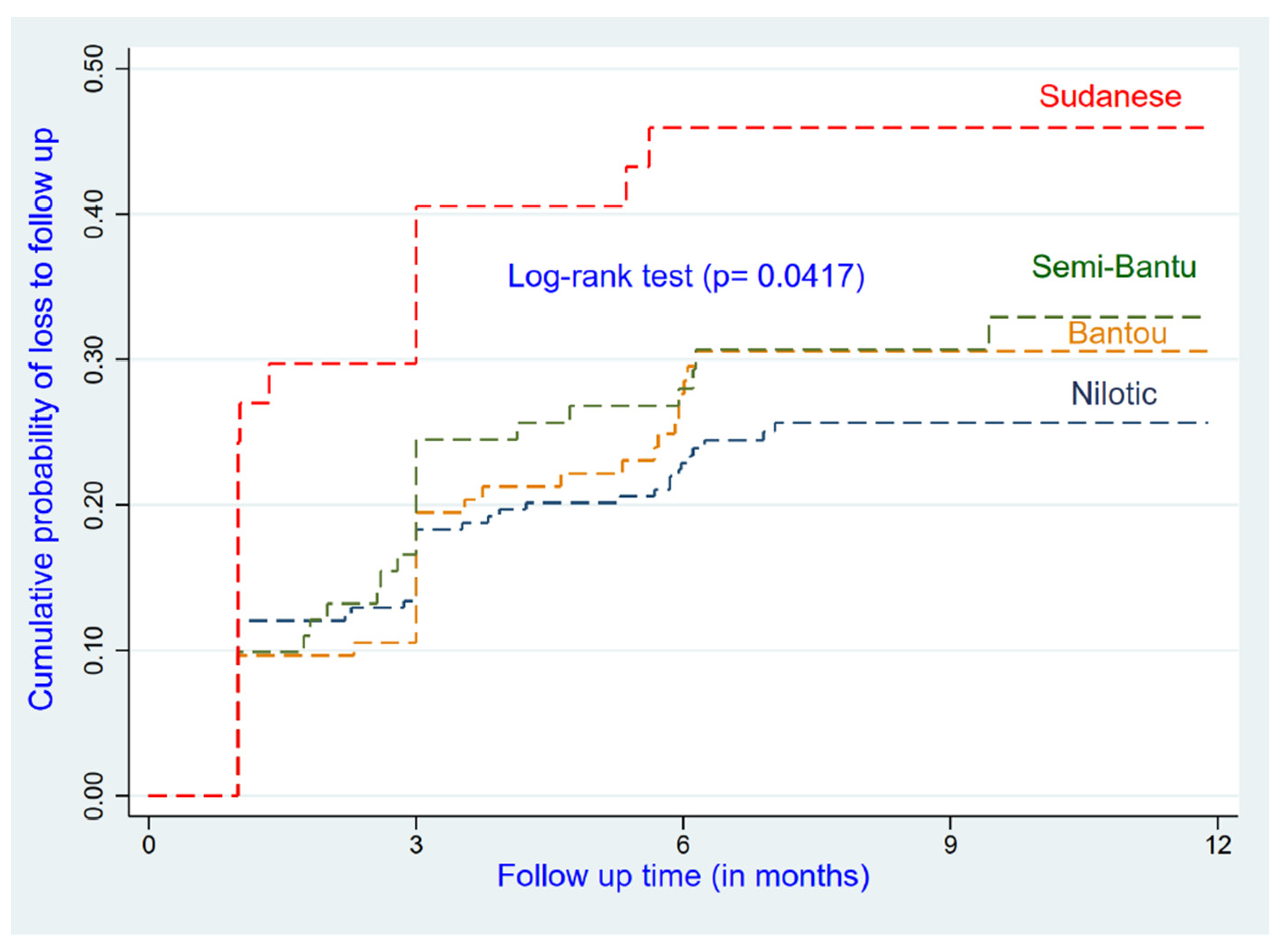Select the Nilotic curve label
This screenshot has width=1281, height=952.
[1113, 394]
